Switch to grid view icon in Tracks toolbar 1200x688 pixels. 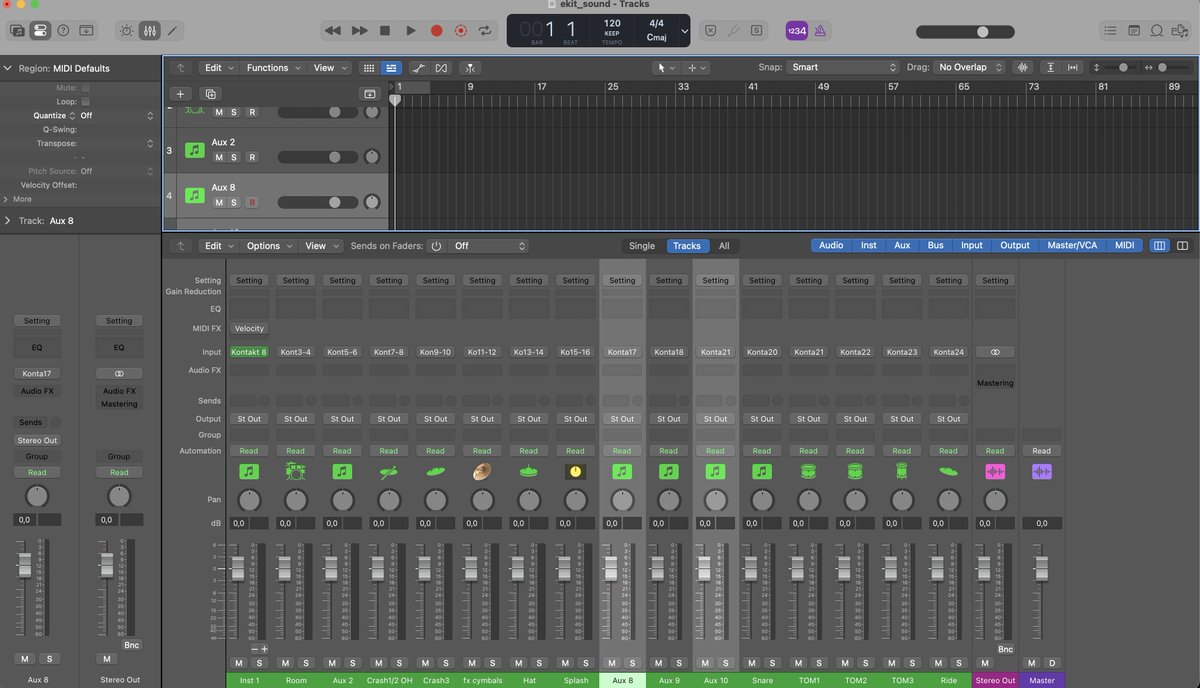point(369,68)
